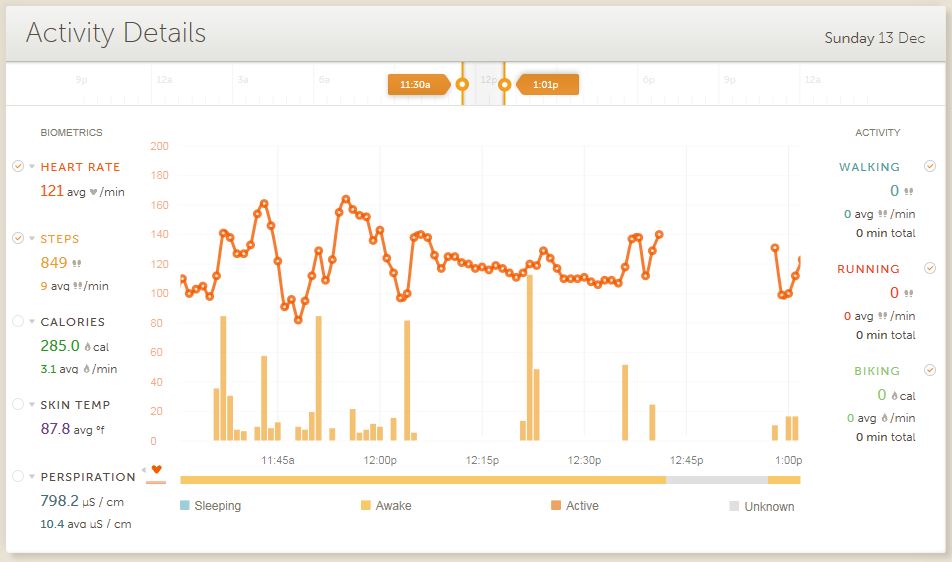Click the Unknown legend color swatch

pos(734,506)
